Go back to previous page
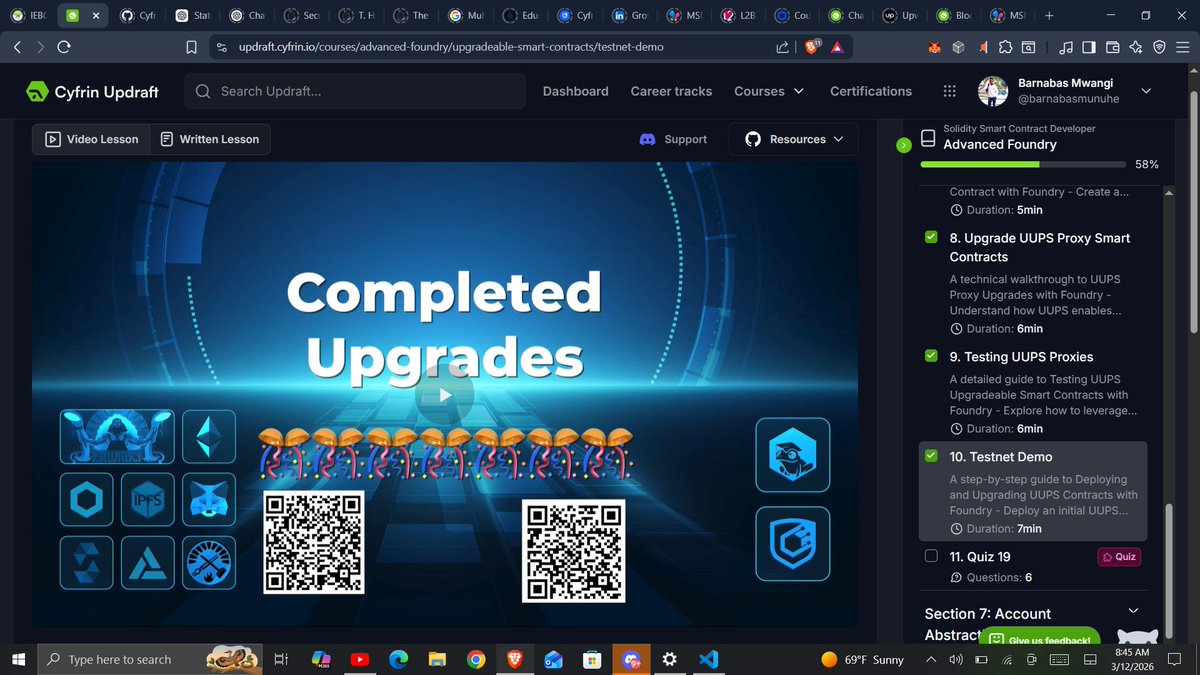 point(19,47)
